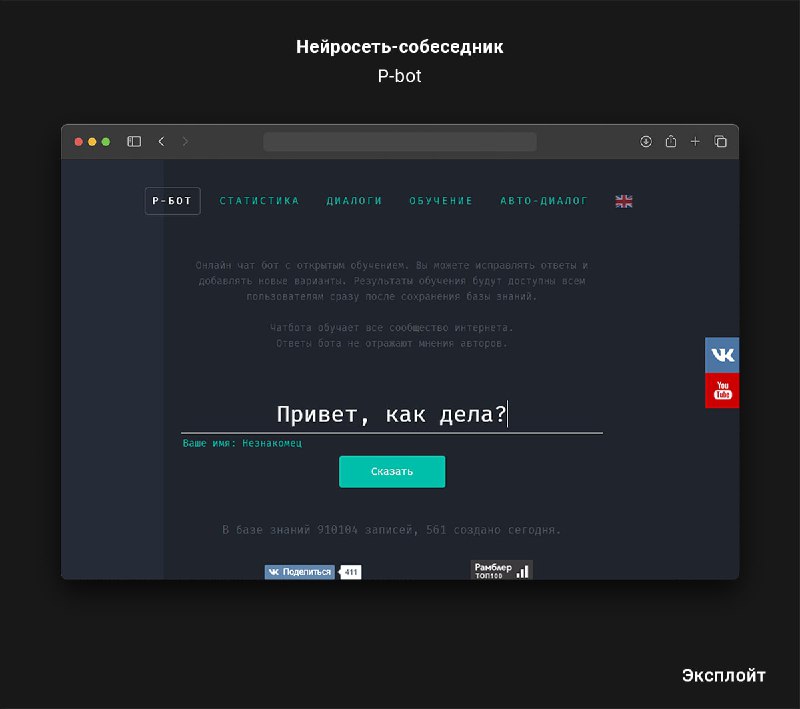800x709 pixels.
Task: Switch language via the British flag icon
Action: (624, 201)
